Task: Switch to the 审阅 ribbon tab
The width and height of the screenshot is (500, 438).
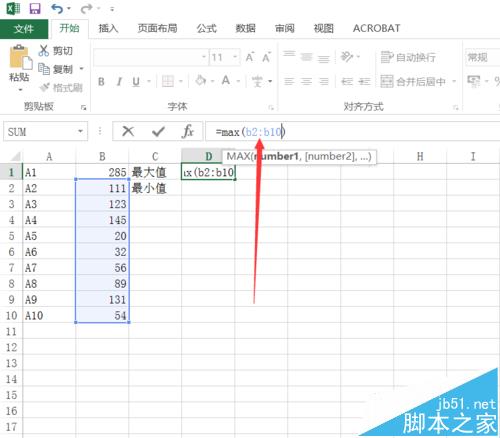Action: [x=284, y=28]
